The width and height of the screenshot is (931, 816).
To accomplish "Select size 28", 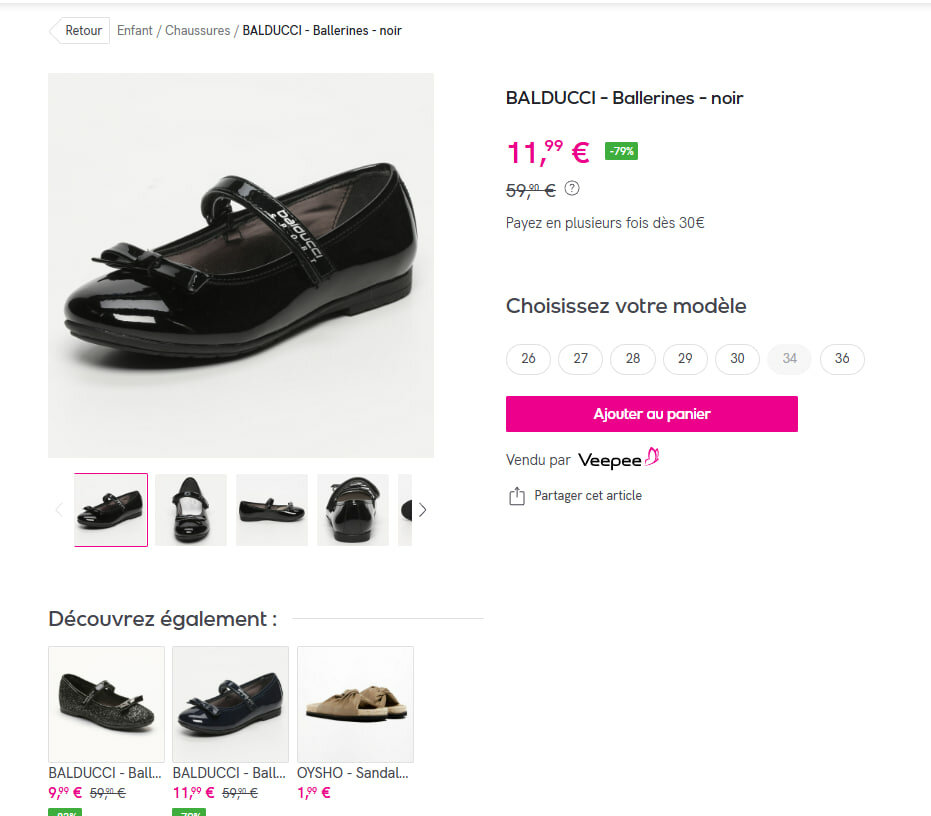I will click(x=633, y=359).
